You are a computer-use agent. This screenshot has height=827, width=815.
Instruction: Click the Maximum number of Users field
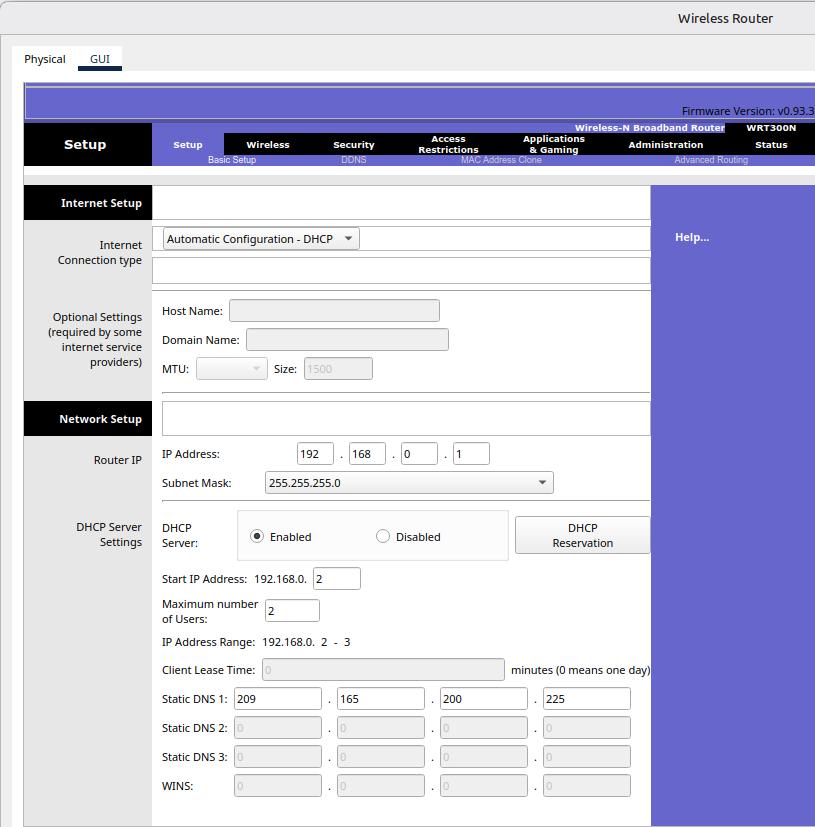pyautogui.click(x=292, y=611)
